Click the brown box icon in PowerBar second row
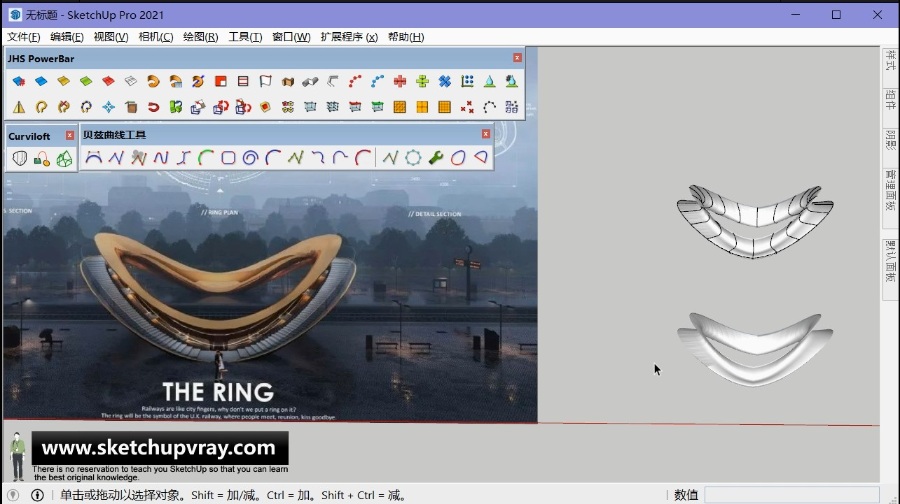The height and width of the screenshot is (504, 900). 131,107
